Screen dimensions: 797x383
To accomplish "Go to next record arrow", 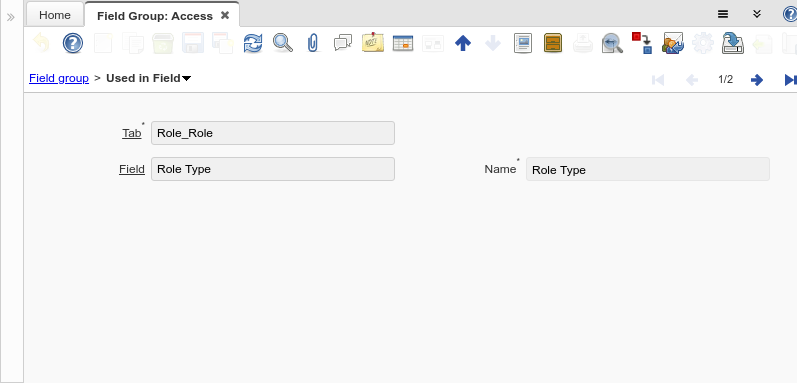I will click(757, 80).
